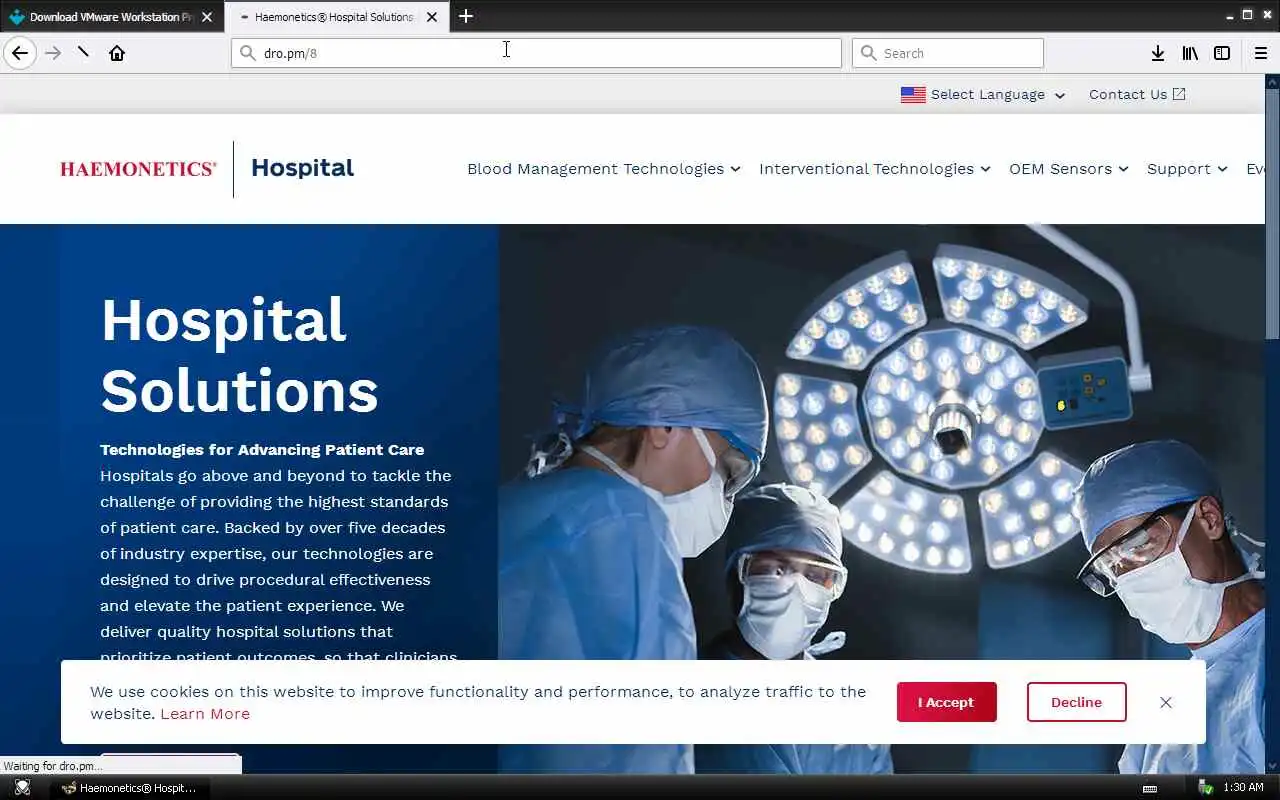The image size is (1280, 800).
Task: Click the green shield tray icon
Action: tap(1205, 788)
